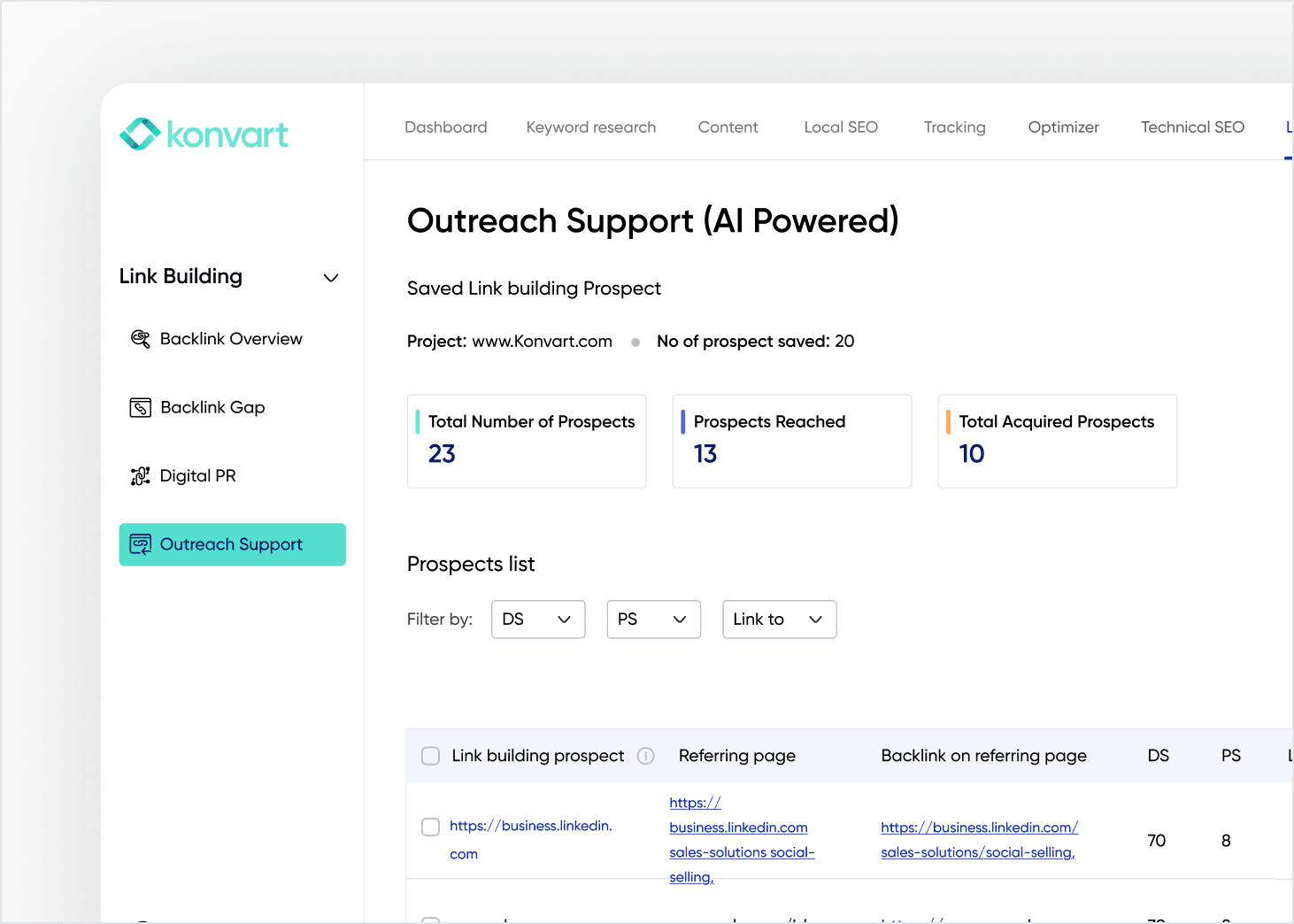Select all rows via the header checkbox
The width and height of the screenshot is (1294, 924).
pos(430,756)
